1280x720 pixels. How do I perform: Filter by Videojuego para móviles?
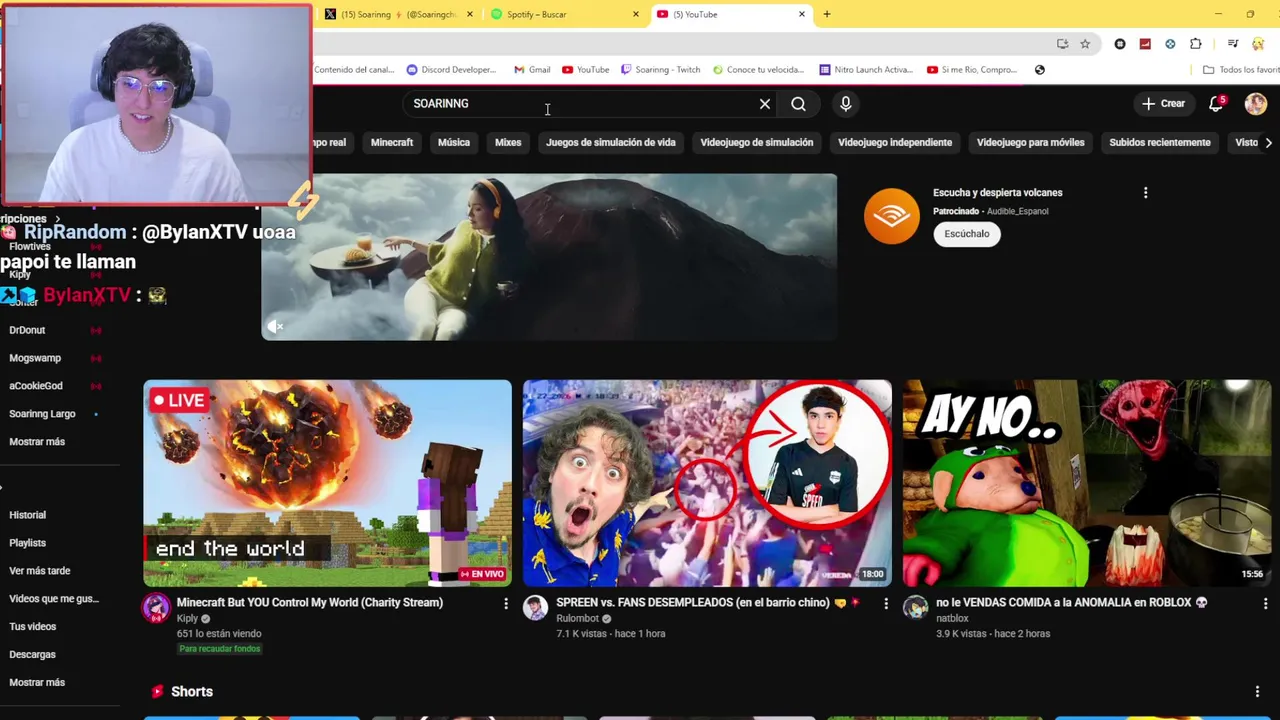pos(1031,142)
